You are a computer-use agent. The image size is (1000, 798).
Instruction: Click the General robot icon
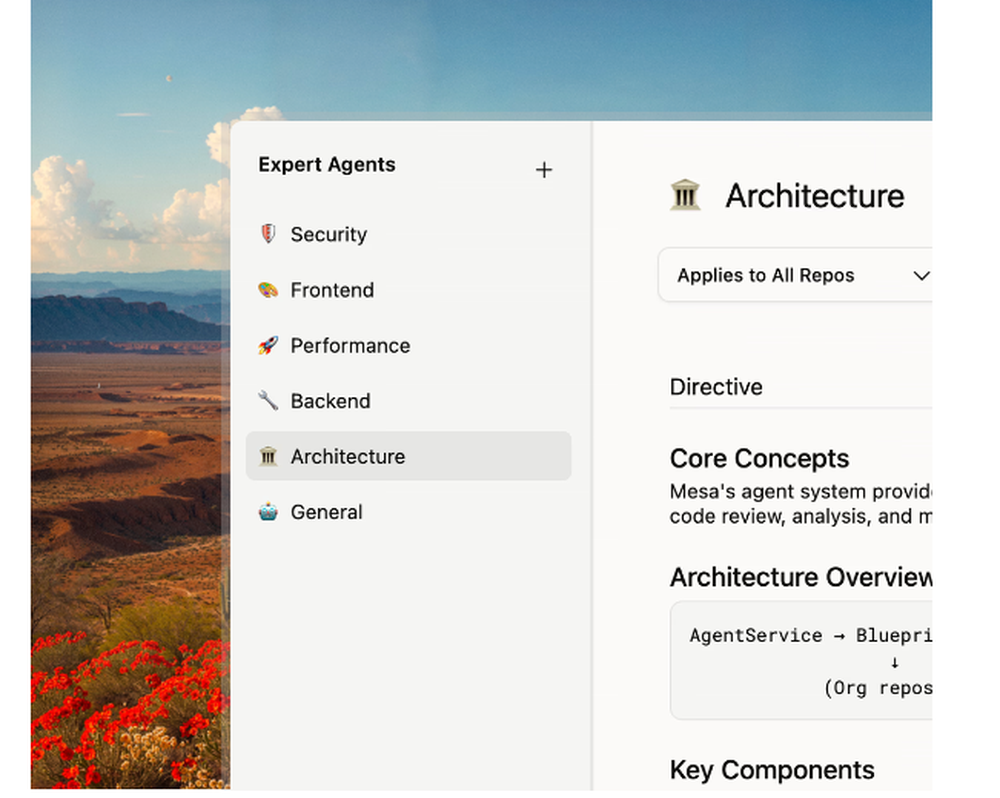(x=268, y=512)
